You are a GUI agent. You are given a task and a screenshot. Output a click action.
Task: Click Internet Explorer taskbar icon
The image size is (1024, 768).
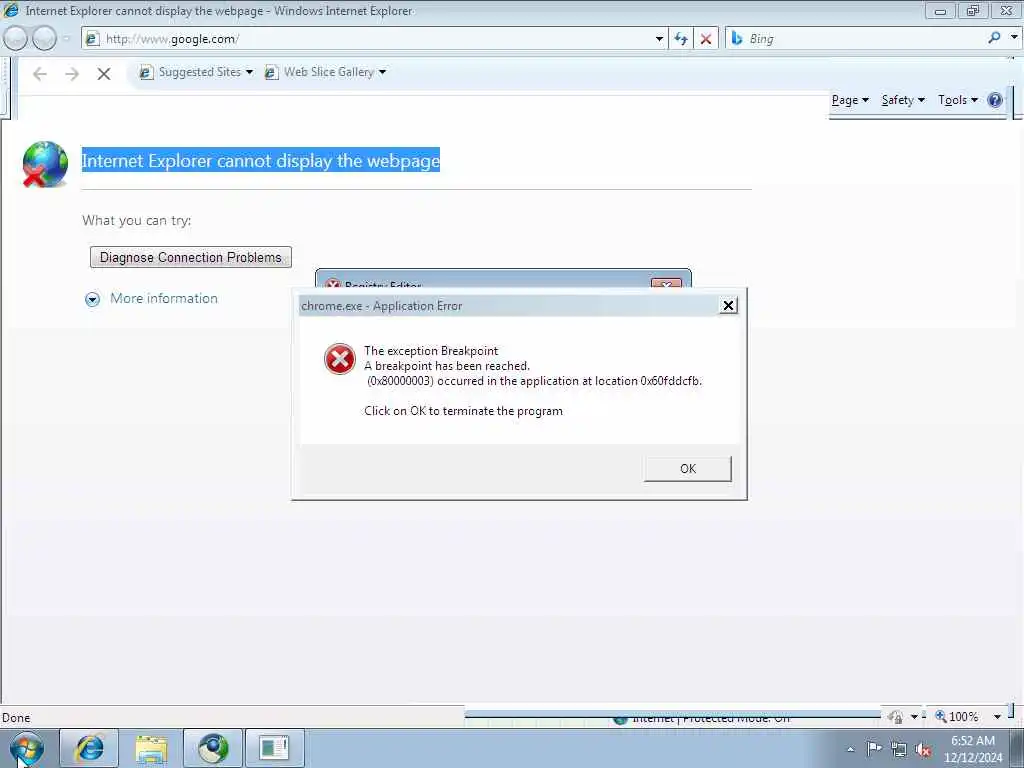(89, 748)
